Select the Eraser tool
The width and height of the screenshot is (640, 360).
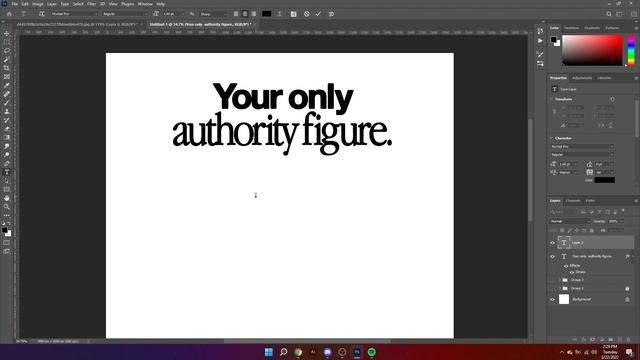(x=7, y=129)
